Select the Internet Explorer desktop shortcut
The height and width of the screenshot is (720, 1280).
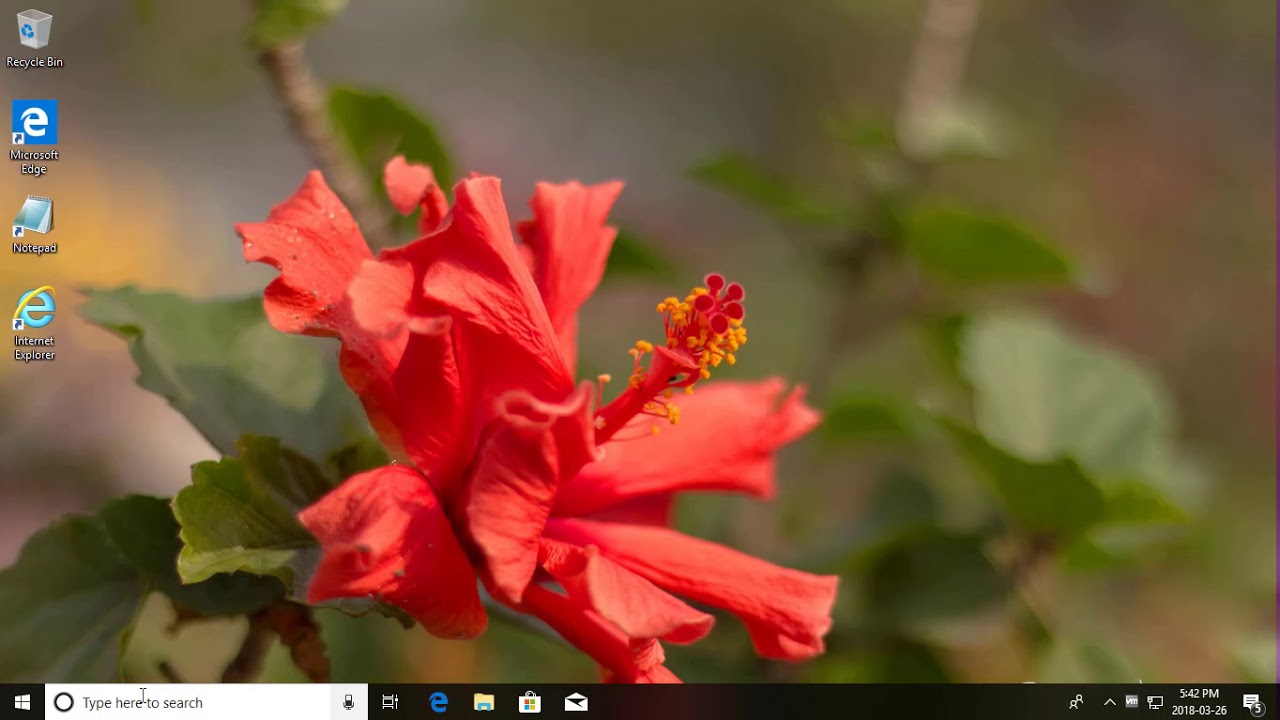[34, 324]
